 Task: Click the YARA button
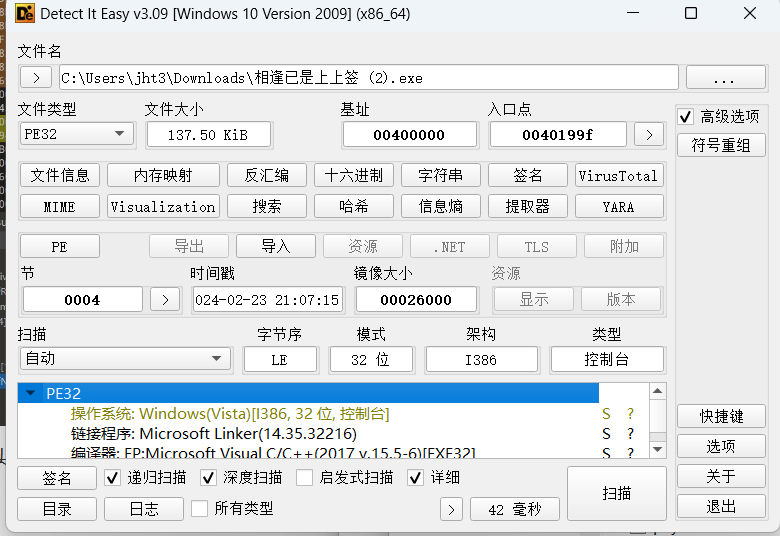[x=619, y=207]
